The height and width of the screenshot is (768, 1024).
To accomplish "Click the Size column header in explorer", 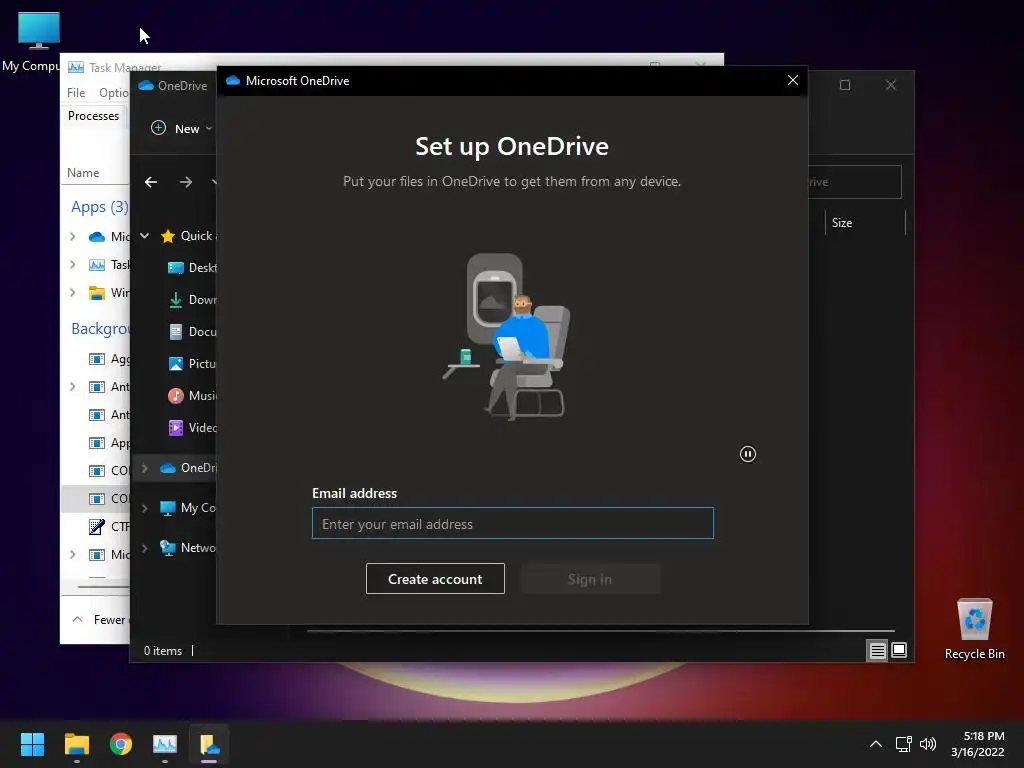I will point(865,223).
